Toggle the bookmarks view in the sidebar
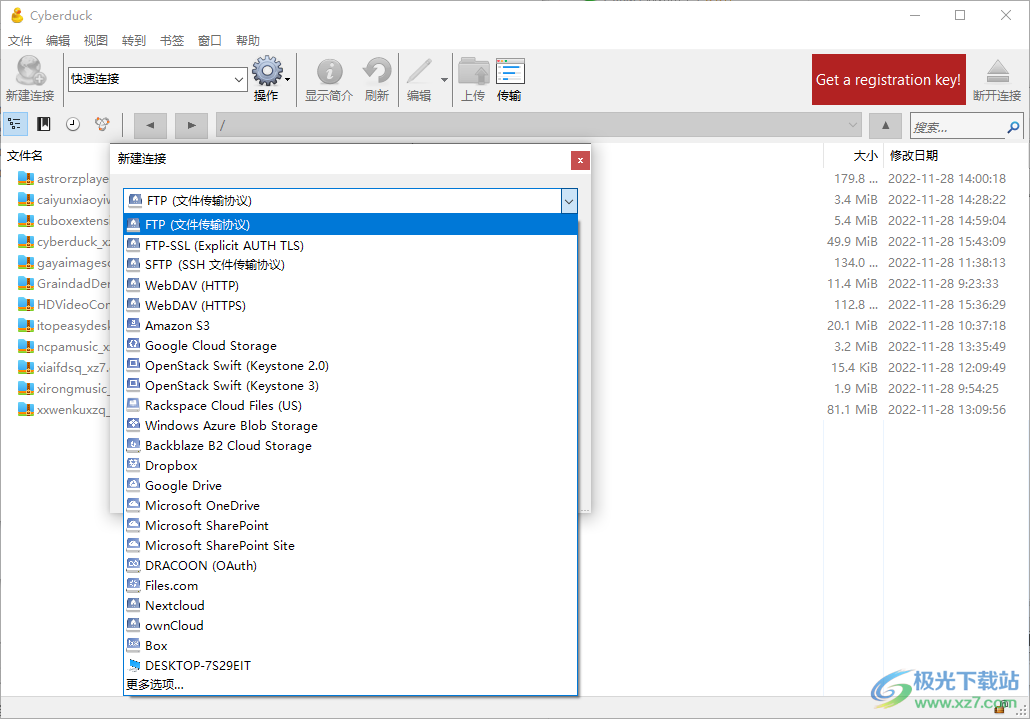 (x=42, y=124)
